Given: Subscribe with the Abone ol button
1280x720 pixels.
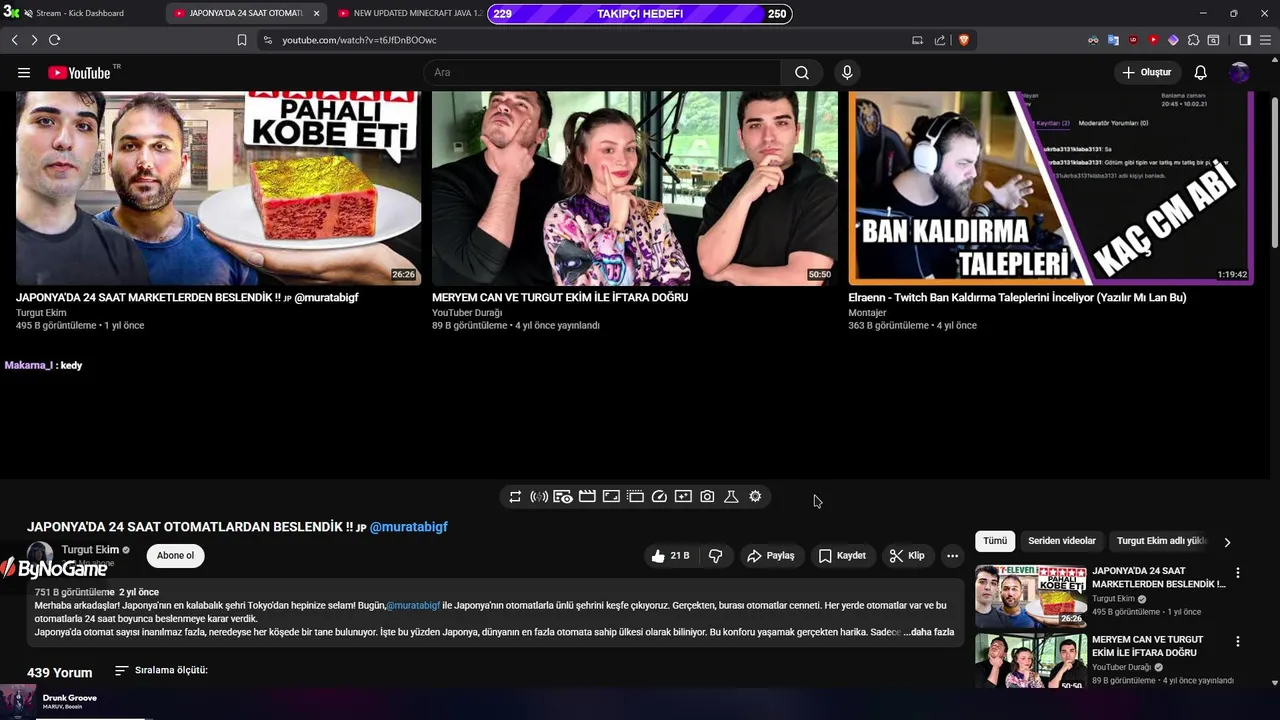Looking at the screenshot, I should click(175, 556).
